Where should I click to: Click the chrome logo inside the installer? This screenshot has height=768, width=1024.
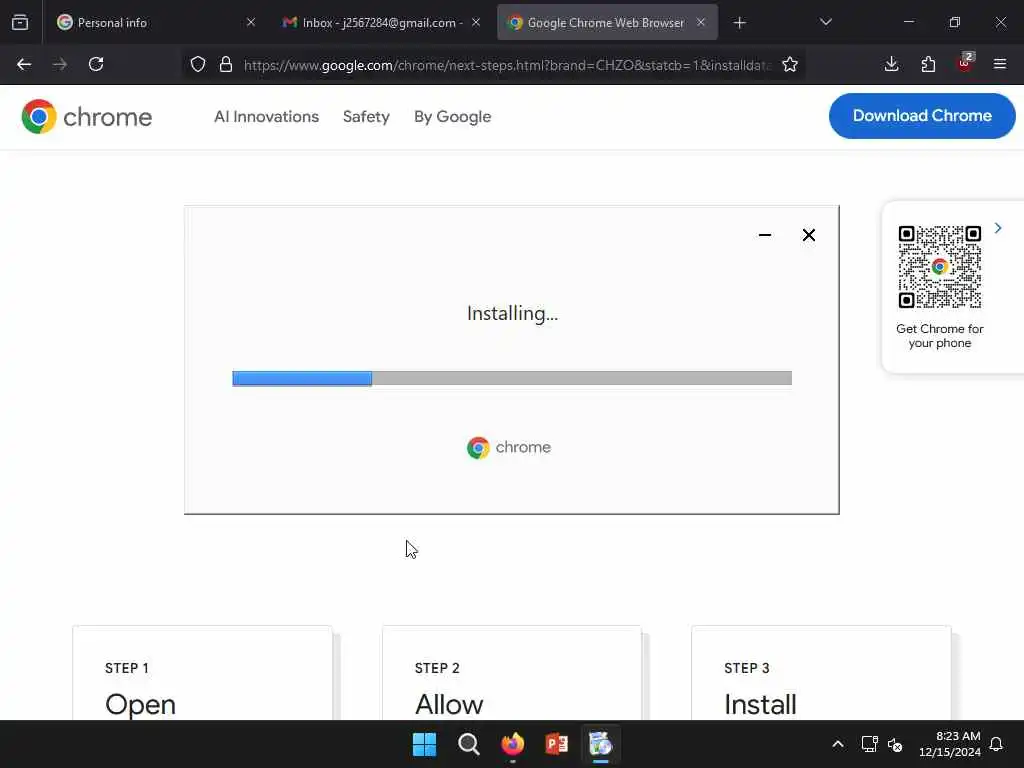click(509, 447)
